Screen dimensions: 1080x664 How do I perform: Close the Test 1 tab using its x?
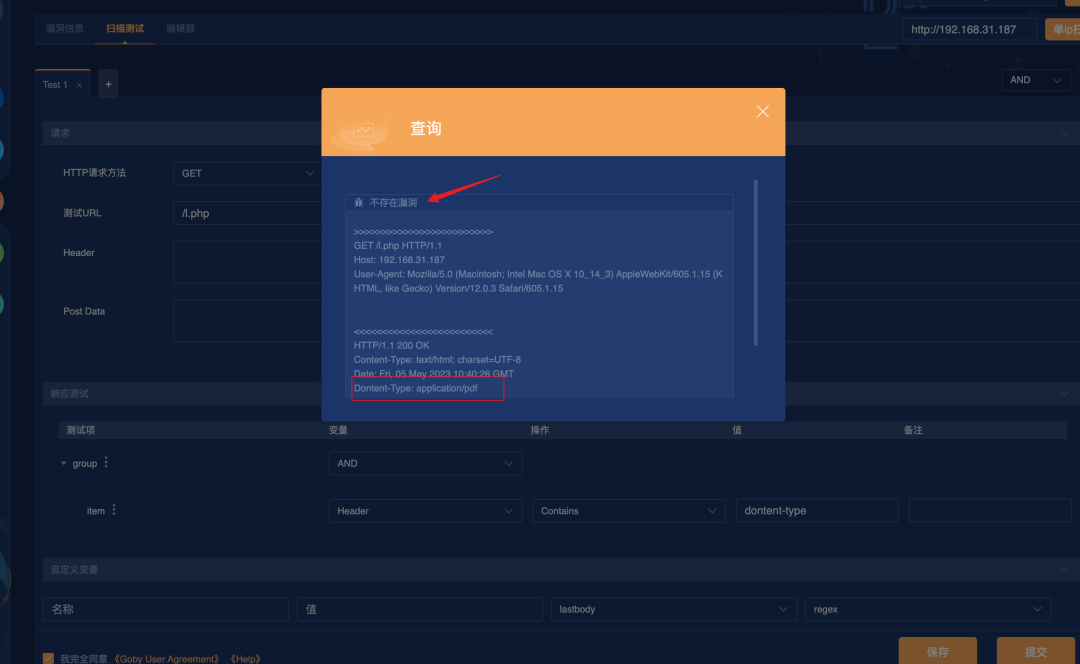point(79,85)
